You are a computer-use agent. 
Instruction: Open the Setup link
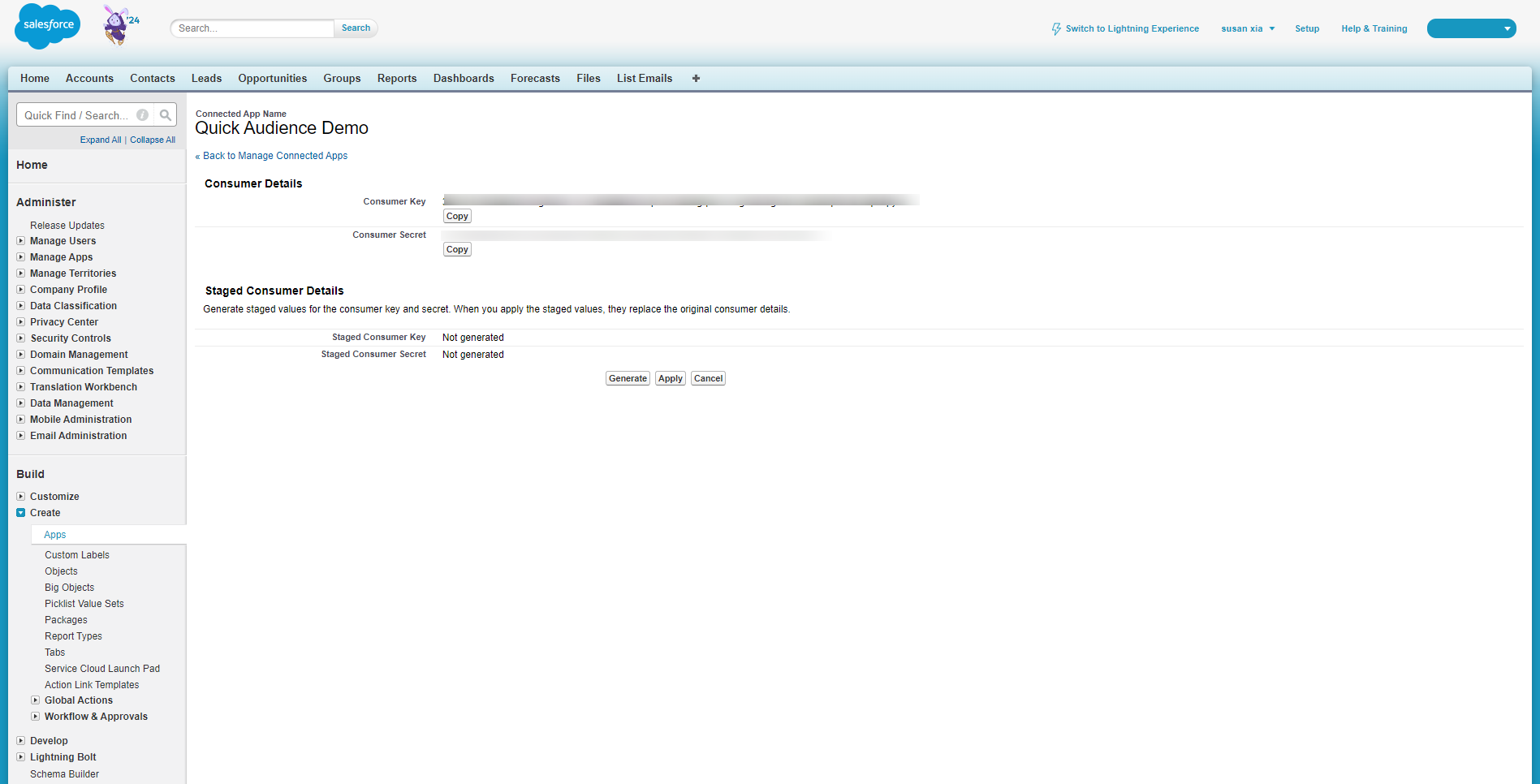pos(1307,28)
